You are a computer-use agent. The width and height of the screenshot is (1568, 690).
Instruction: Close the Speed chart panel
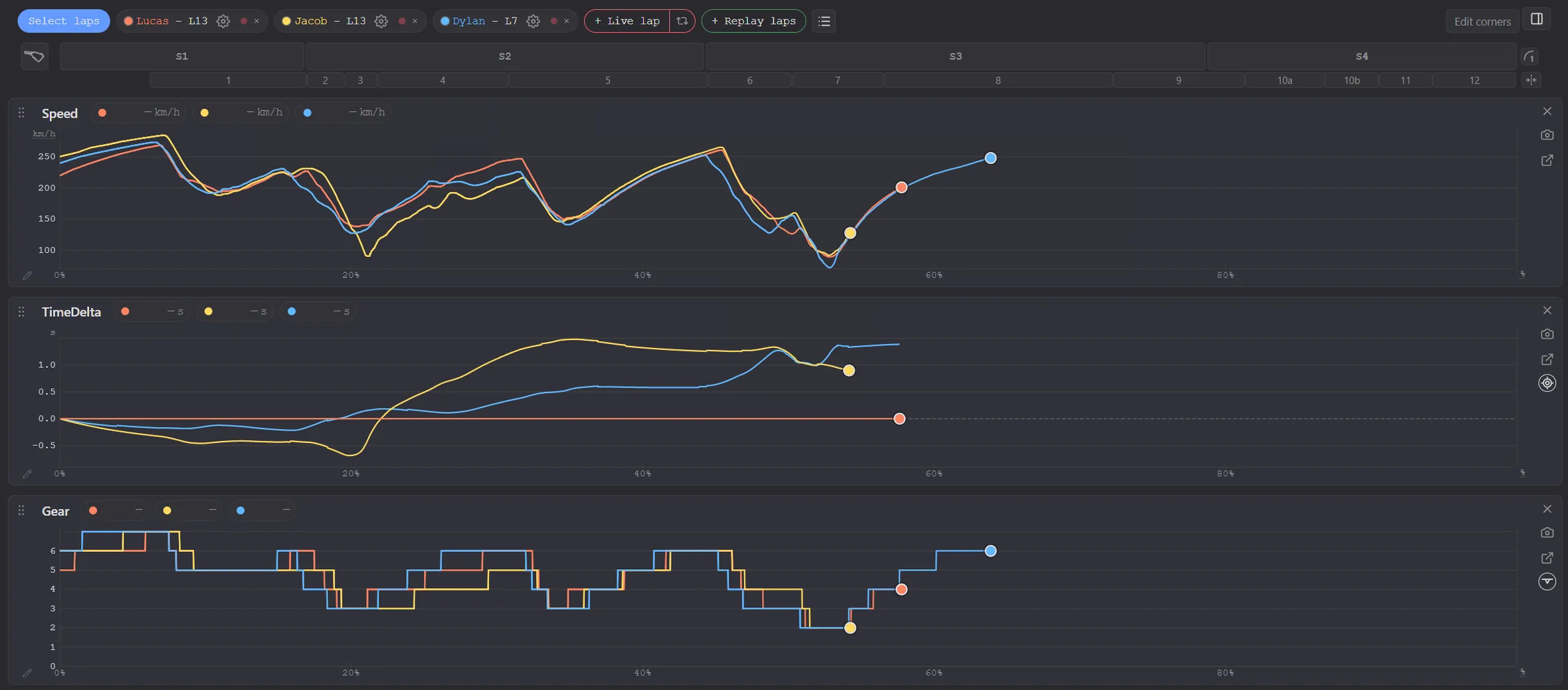pos(1547,112)
